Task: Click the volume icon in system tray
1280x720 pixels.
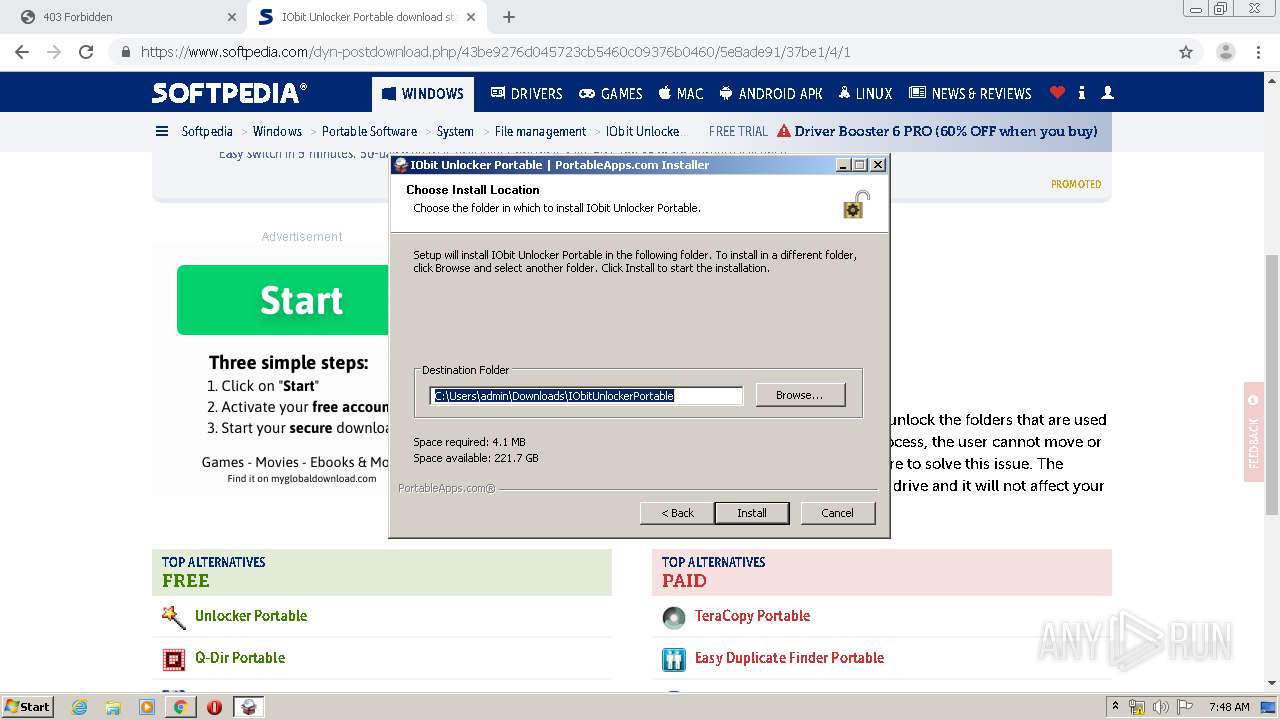Action: (x=1161, y=707)
